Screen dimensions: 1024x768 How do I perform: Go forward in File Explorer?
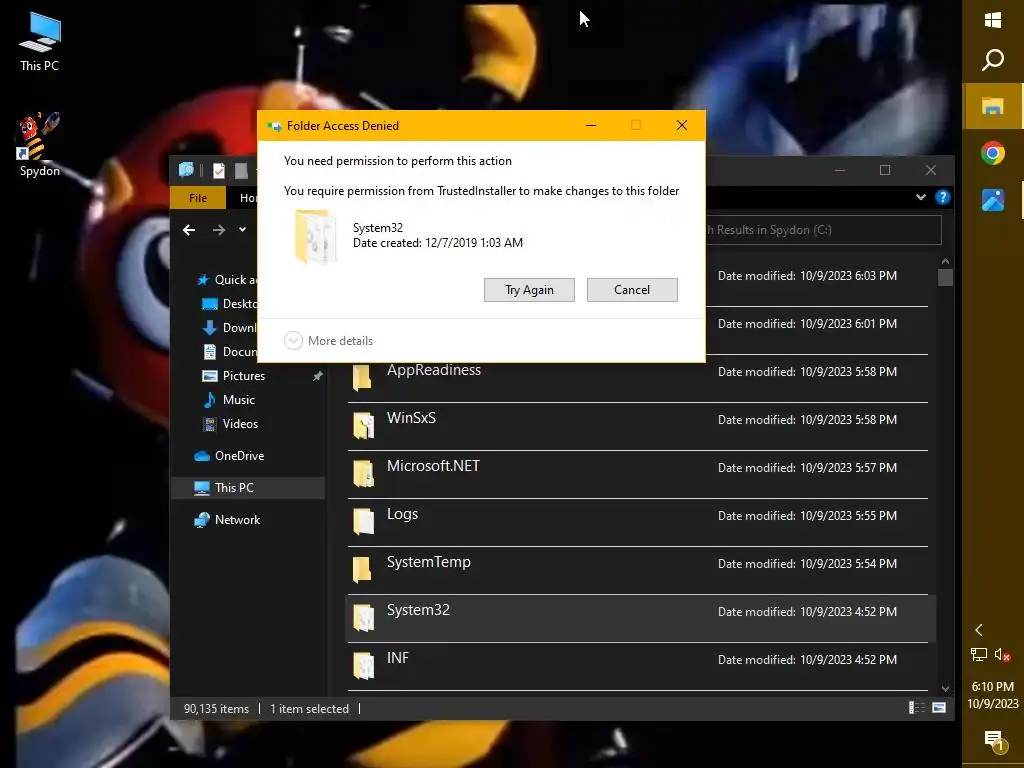[219, 230]
